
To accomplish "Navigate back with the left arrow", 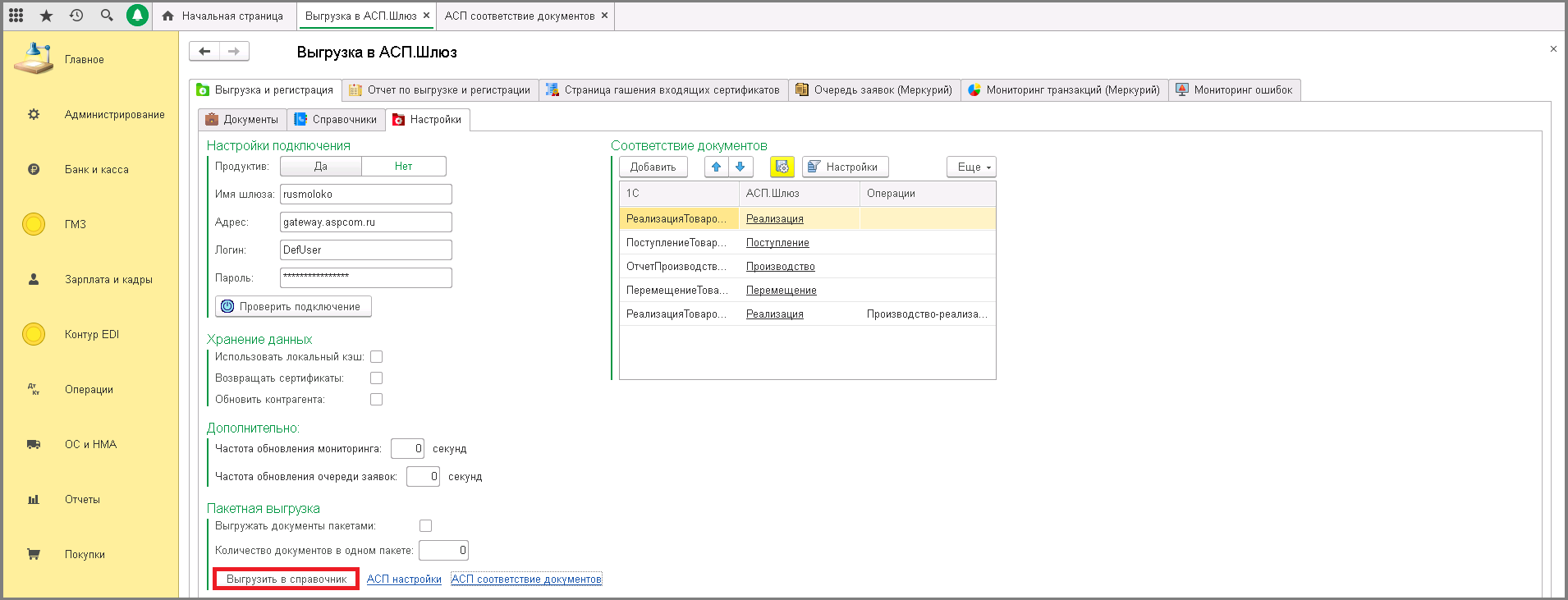I will pos(204,51).
